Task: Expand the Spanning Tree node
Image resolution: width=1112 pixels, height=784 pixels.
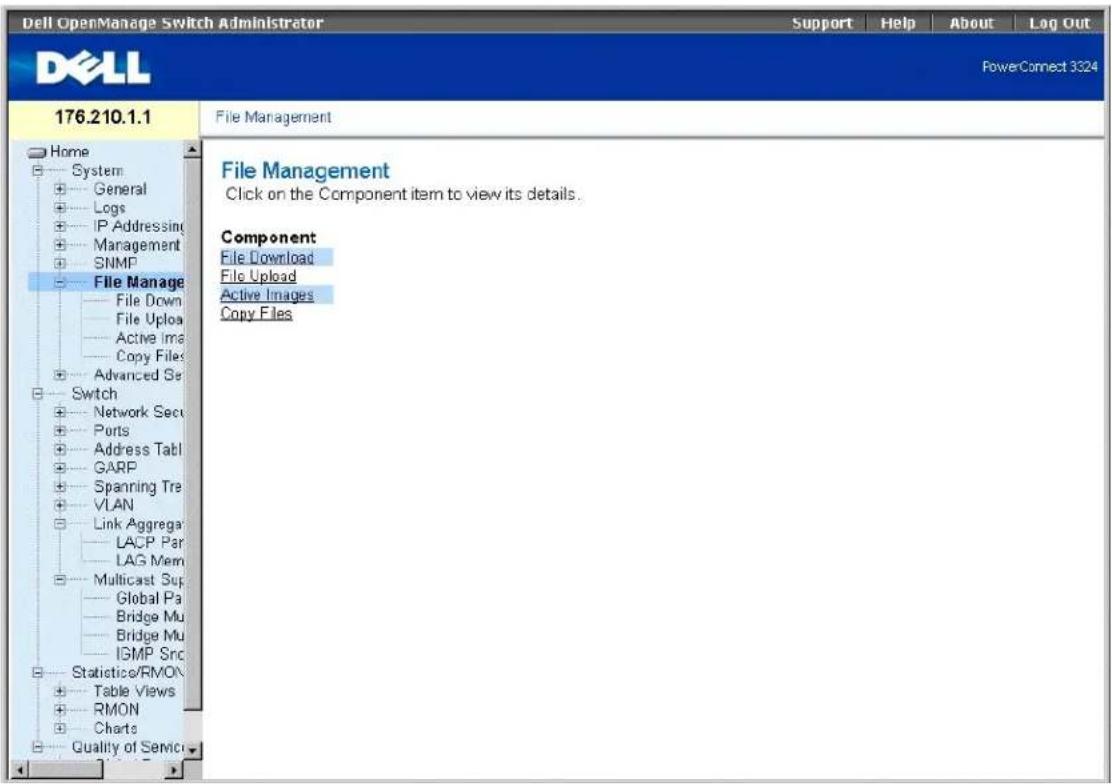Action: coord(60,487)
